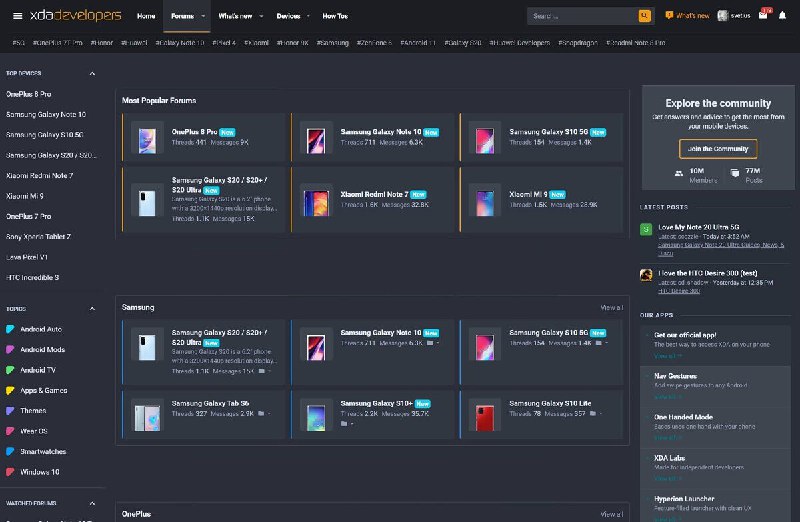Click What's new link beside search
Viewport: 800px width, 522px height.
687,16
